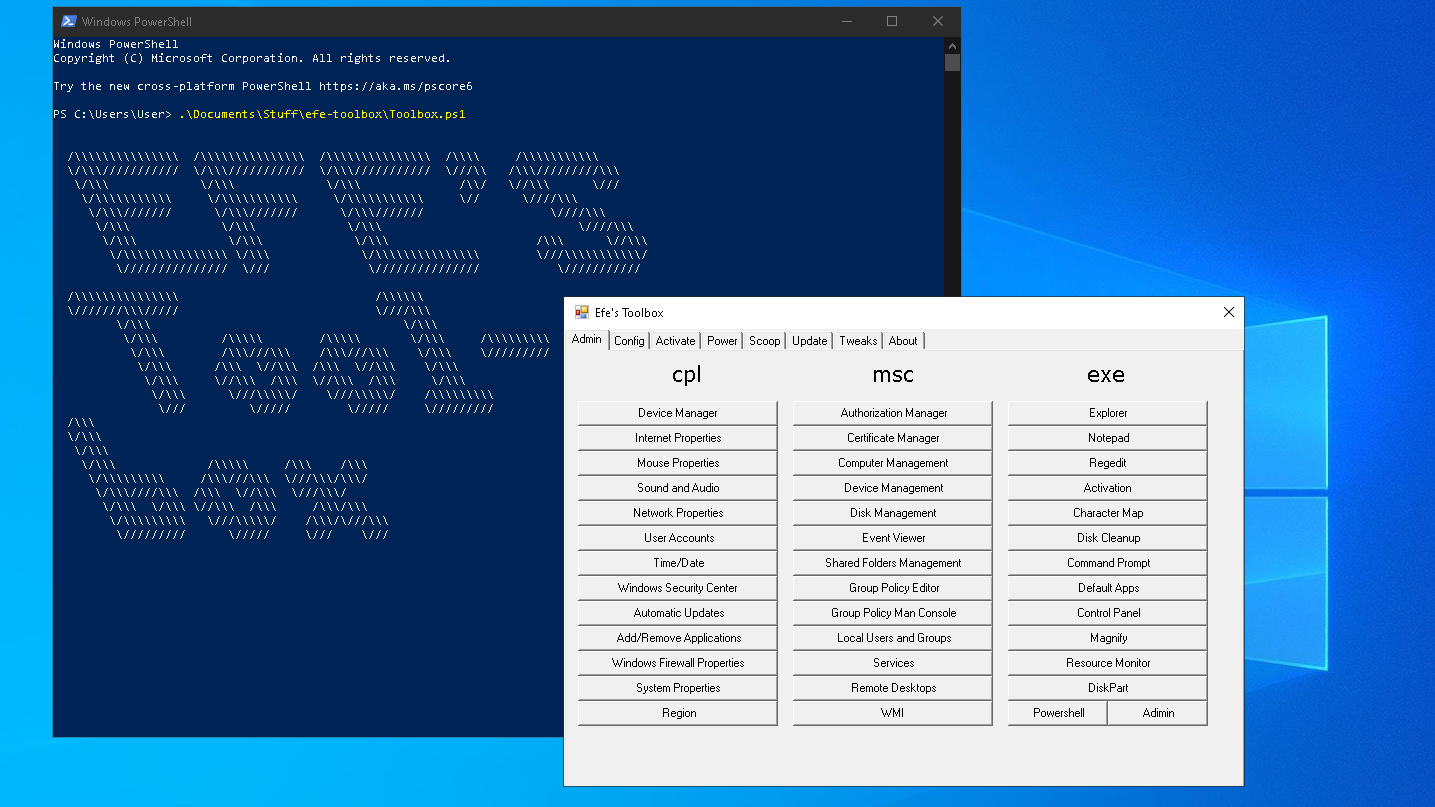Open Character Map

(1108, 513)
